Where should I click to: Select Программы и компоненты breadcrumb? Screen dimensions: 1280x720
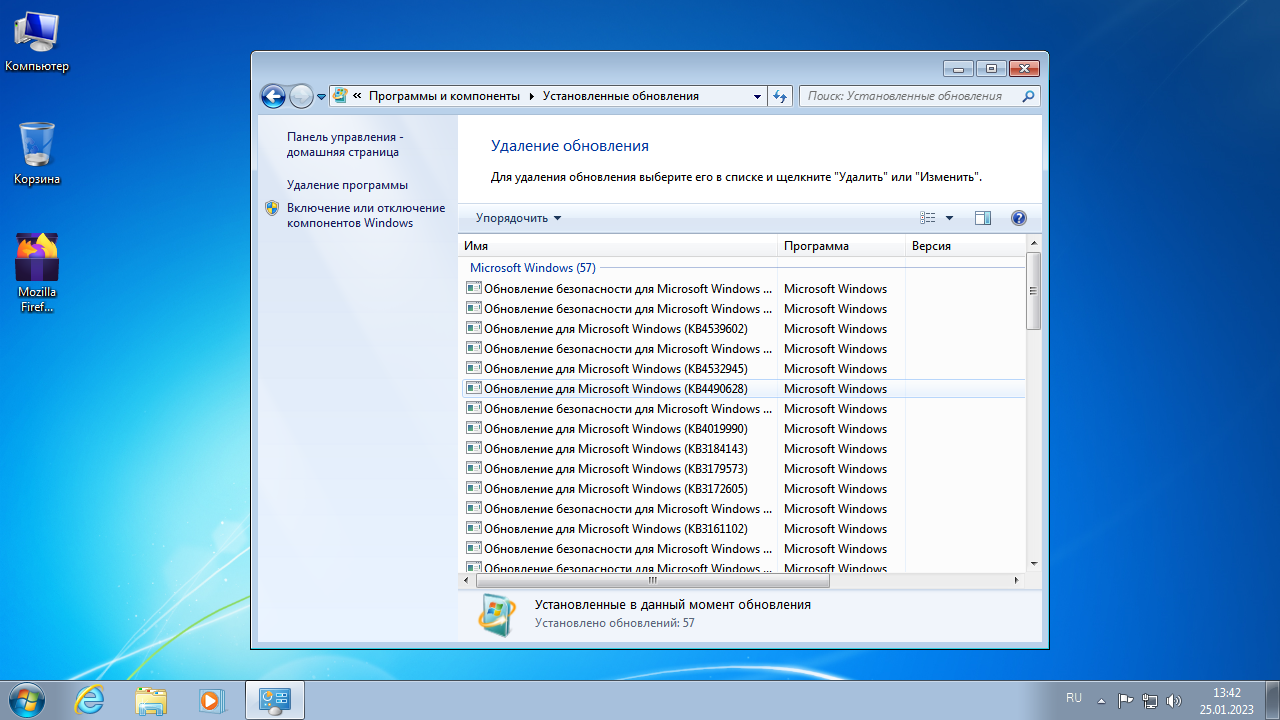click(444, 96)
